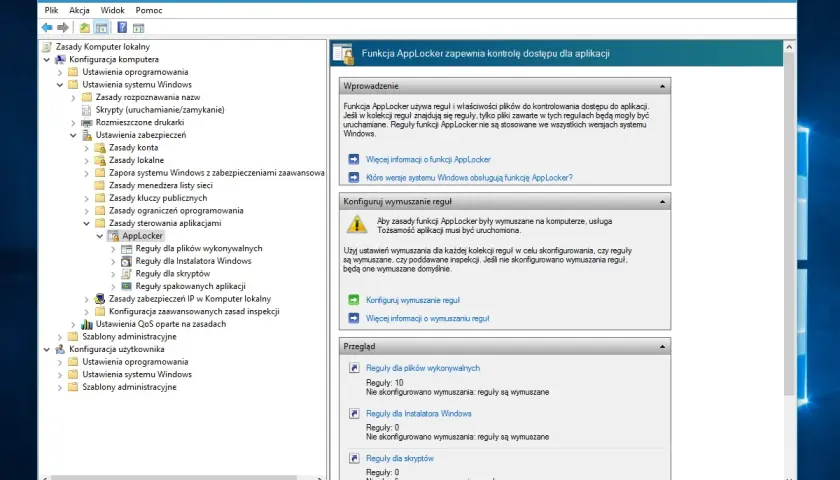840x480 pixels.
Task: Click the Reguły spakowanych aplikacji tree icon
Action: [126, 286]
